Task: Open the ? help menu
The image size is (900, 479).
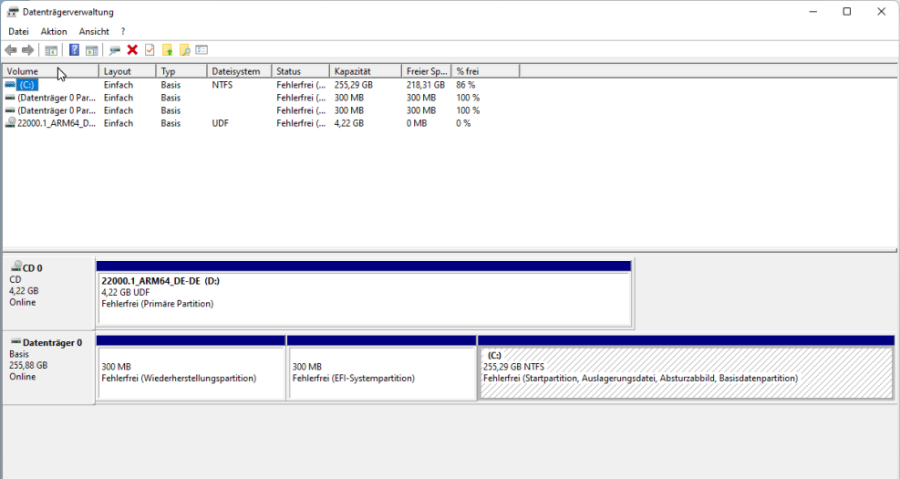Action: point(123,32)
